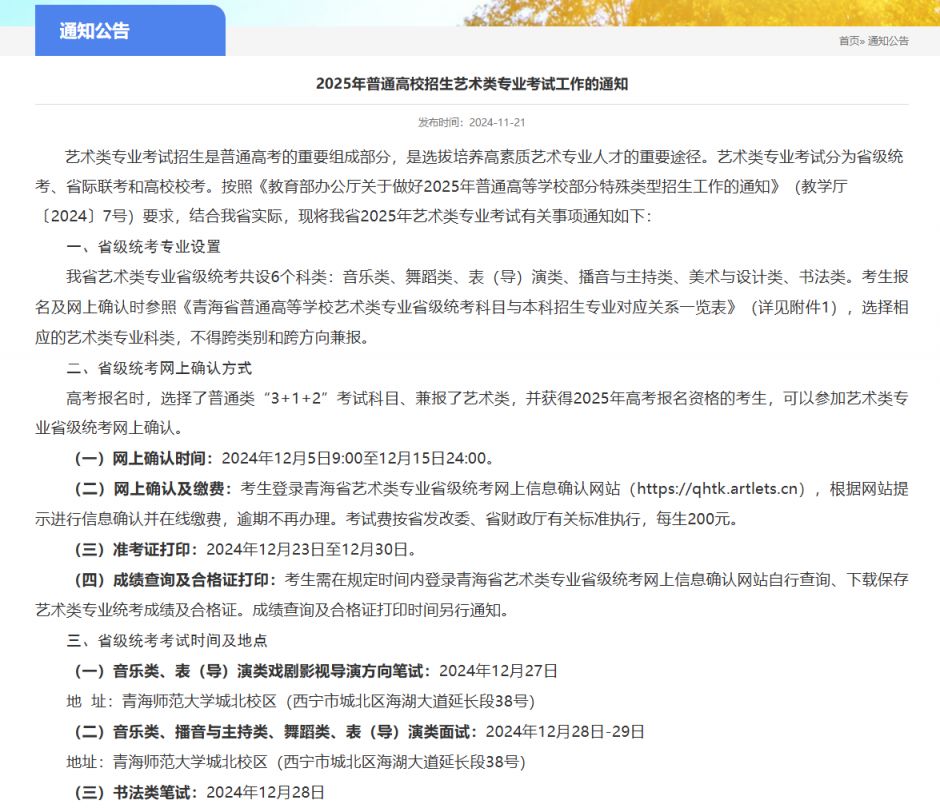940x812 pixels.
Task: Click the yellow banner image at the top
Action: click(700, 12)
